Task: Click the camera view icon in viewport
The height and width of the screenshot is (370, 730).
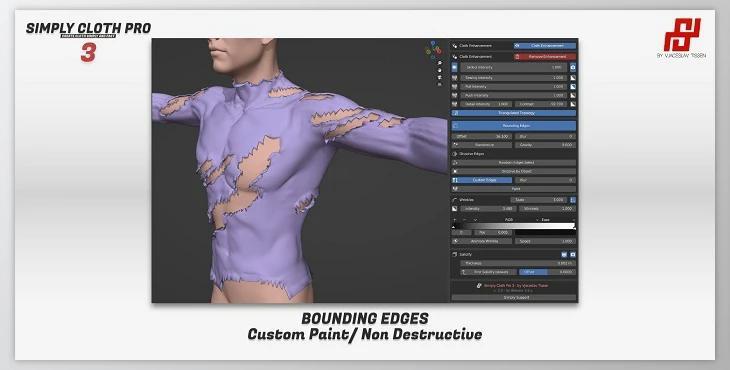Action: pos(440,77)
